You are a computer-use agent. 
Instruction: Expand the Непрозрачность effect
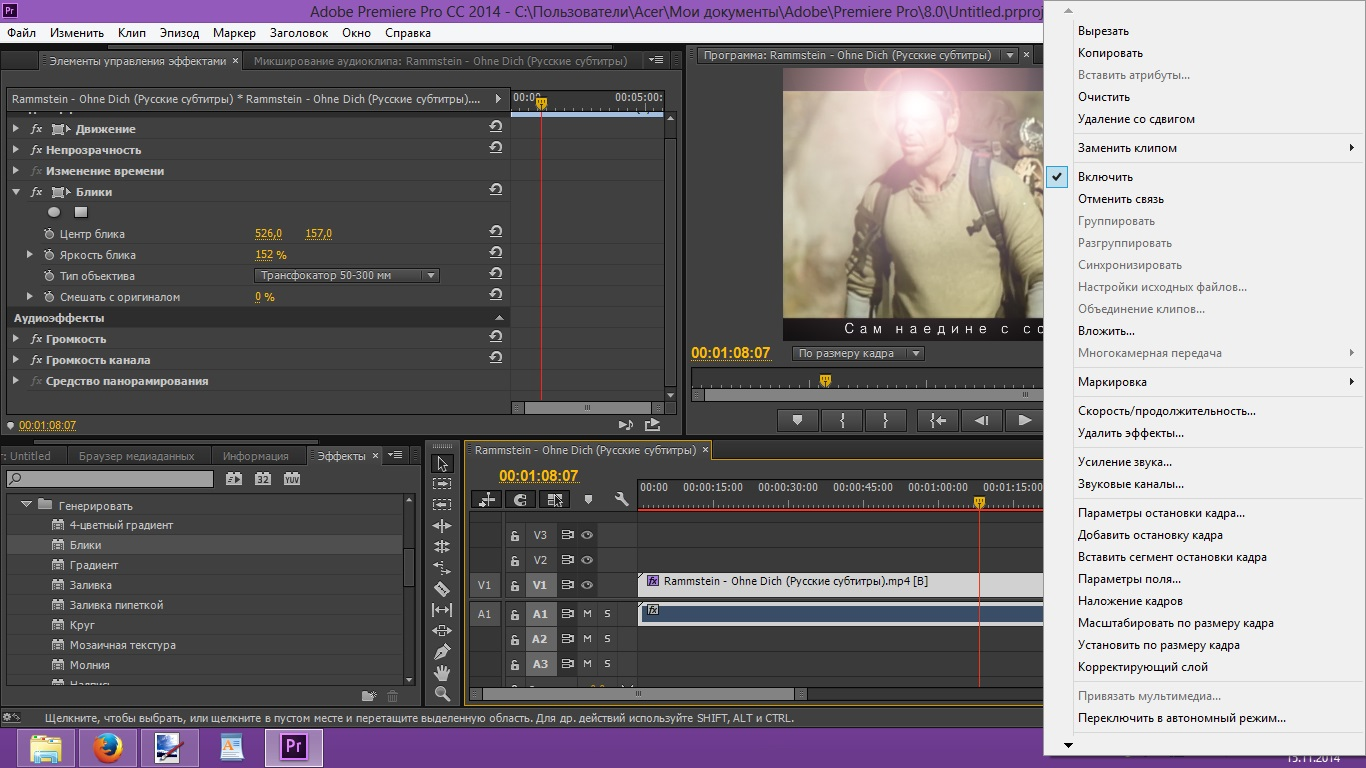click(16, 150)
